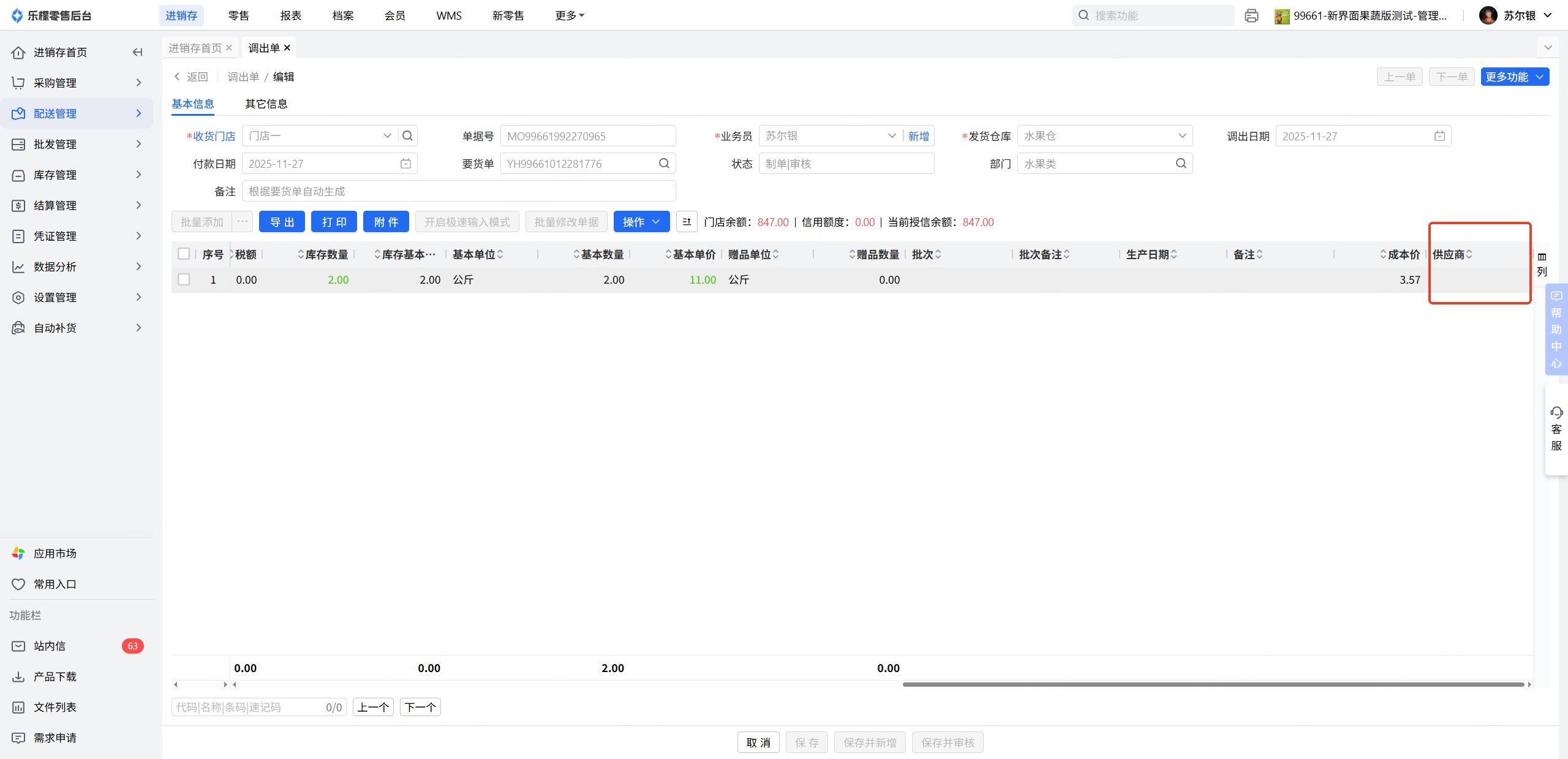Open the 操作 dropdown button
Viewport: 1568px width, 759px height.
(641, 222)
